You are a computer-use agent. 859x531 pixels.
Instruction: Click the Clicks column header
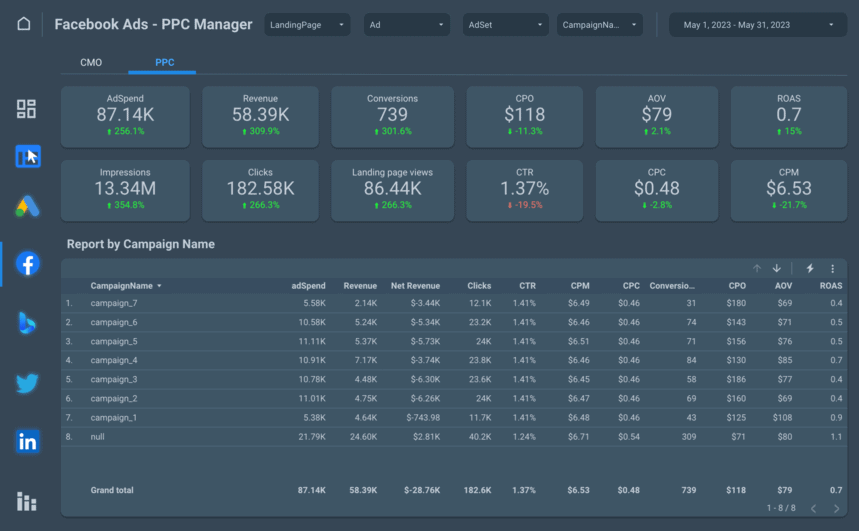[479, 286]
